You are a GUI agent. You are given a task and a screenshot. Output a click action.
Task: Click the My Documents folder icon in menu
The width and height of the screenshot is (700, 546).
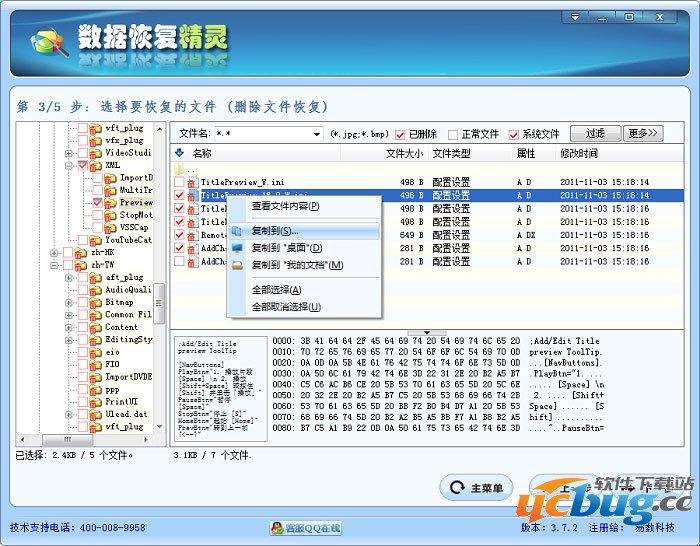(x=237, y=265)
